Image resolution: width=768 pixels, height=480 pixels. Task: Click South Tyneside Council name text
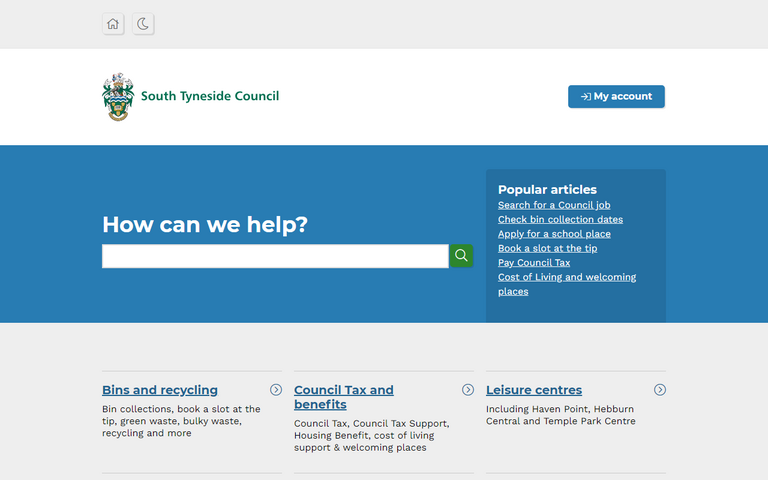pyautogui.click(x=210, y=97)
